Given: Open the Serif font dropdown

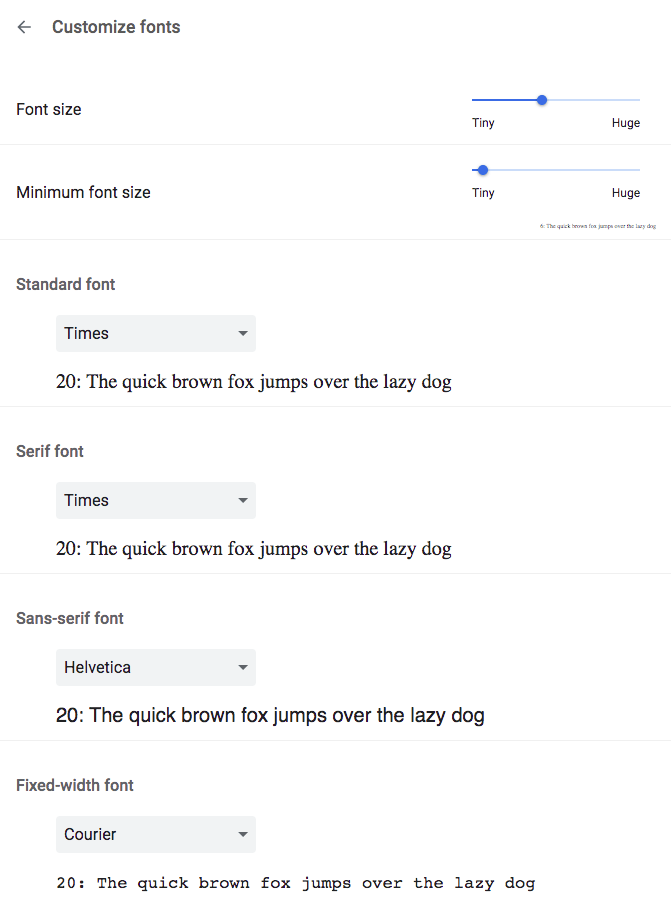Looking at the screenshot, I should click(156, 500).
